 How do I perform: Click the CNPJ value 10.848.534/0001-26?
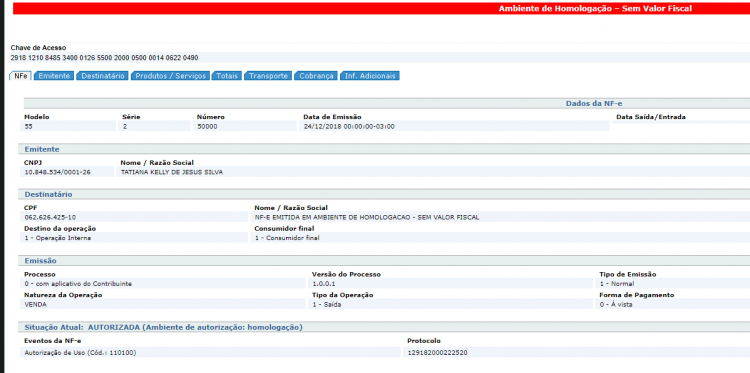pos(57,172)
